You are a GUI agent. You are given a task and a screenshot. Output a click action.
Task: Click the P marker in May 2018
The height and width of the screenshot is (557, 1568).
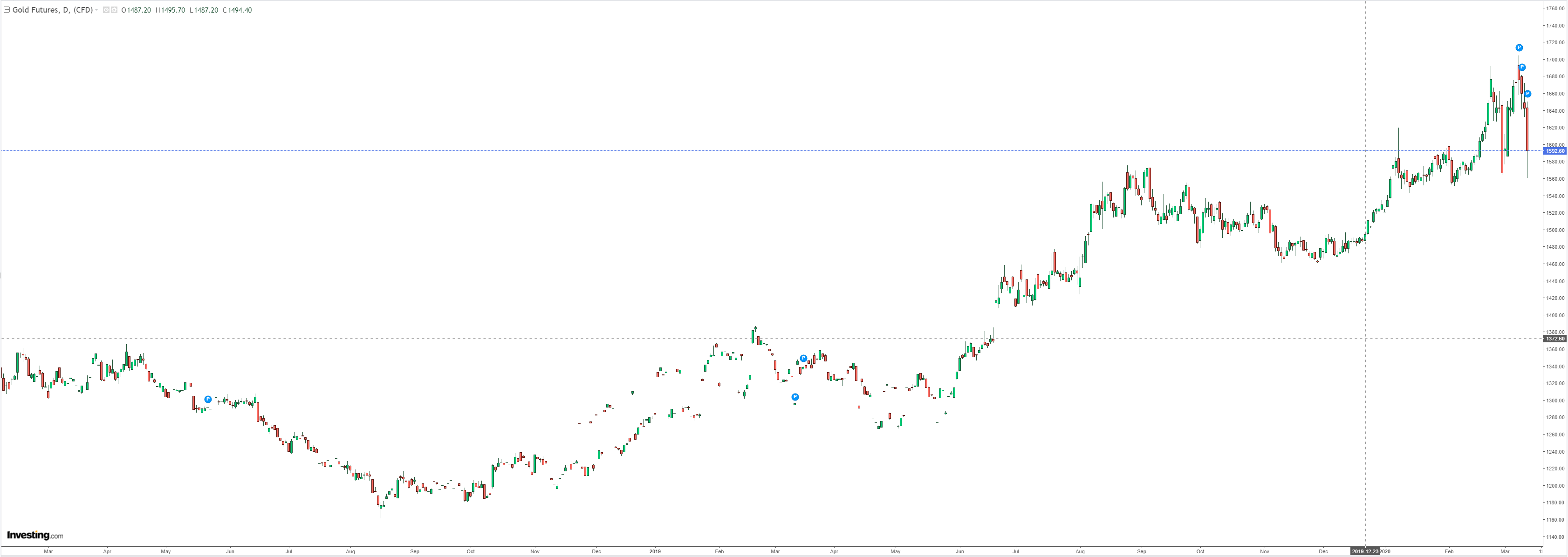point(207,400)
